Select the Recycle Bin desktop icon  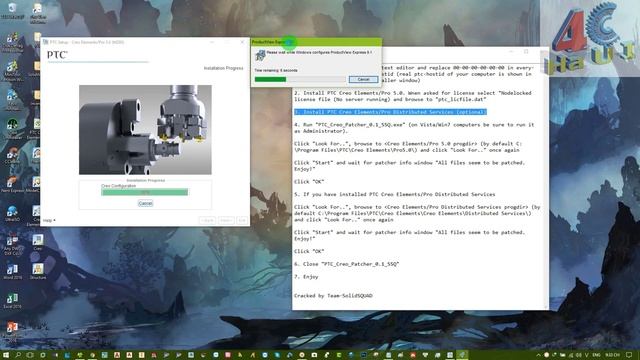point(12,11)
